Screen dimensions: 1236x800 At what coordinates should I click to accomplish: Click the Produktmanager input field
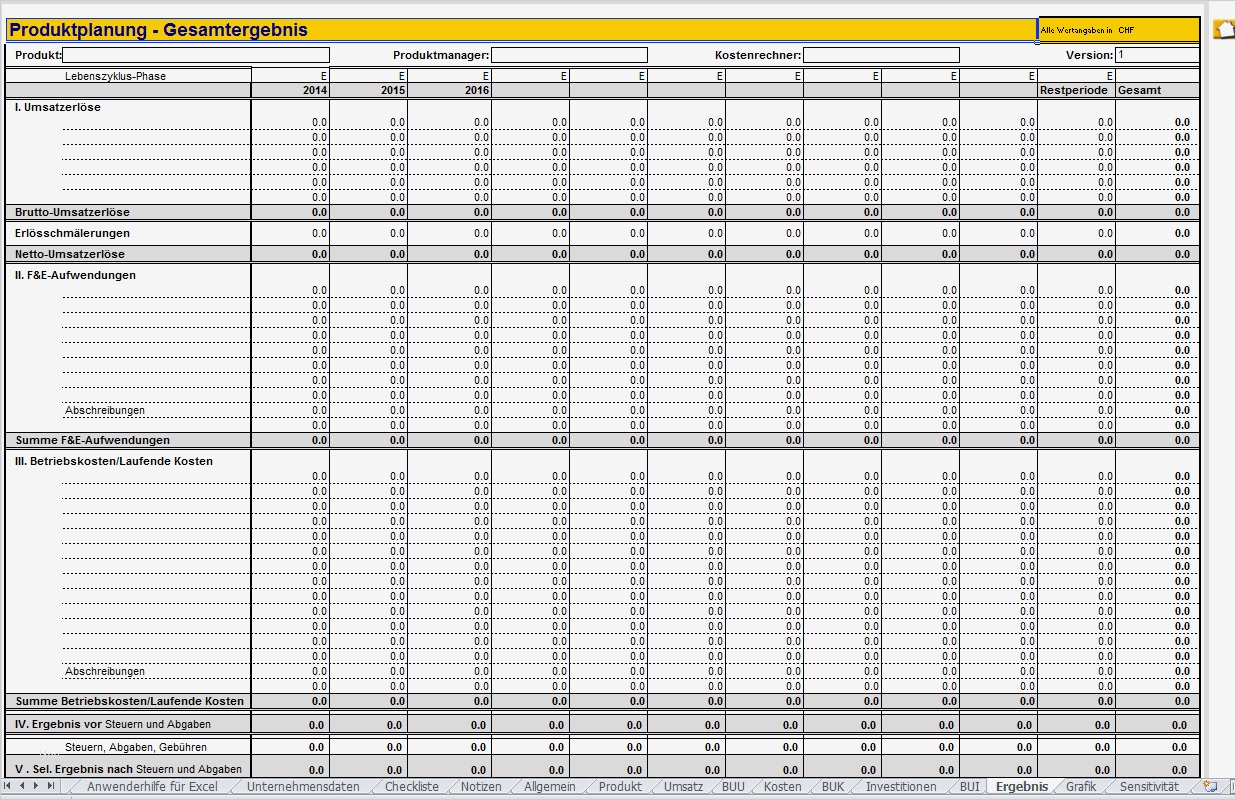coord(568,55)
